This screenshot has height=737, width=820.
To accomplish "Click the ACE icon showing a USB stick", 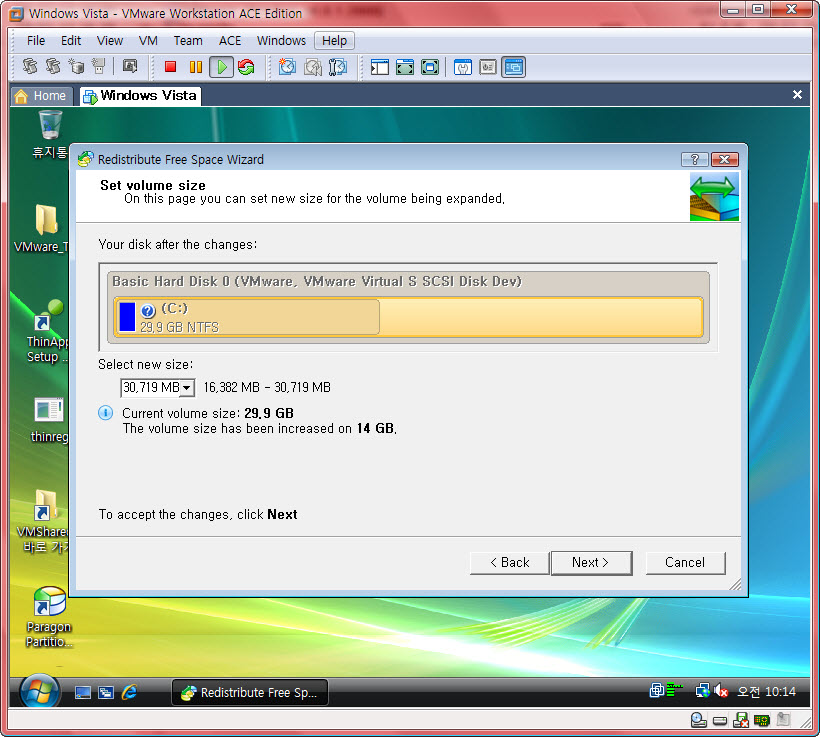I will pos(98,66).
